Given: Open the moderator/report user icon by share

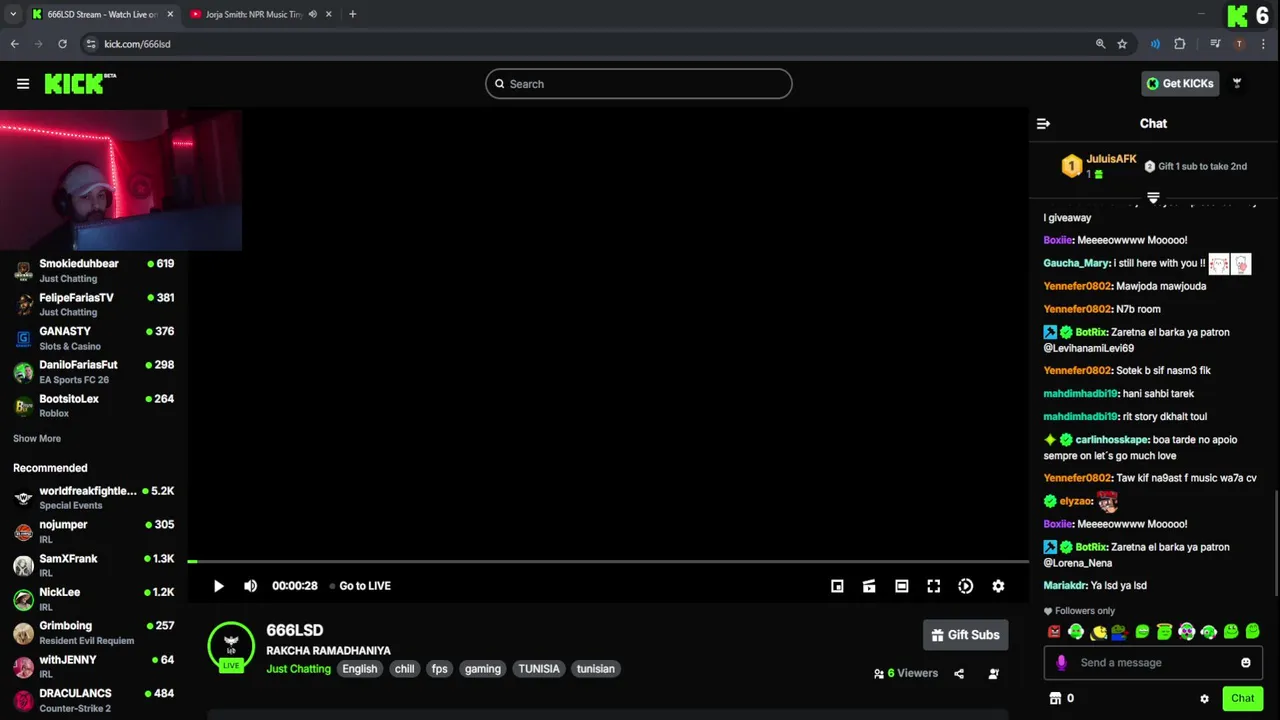Looking at the screenshot, I should coord(993,674).
